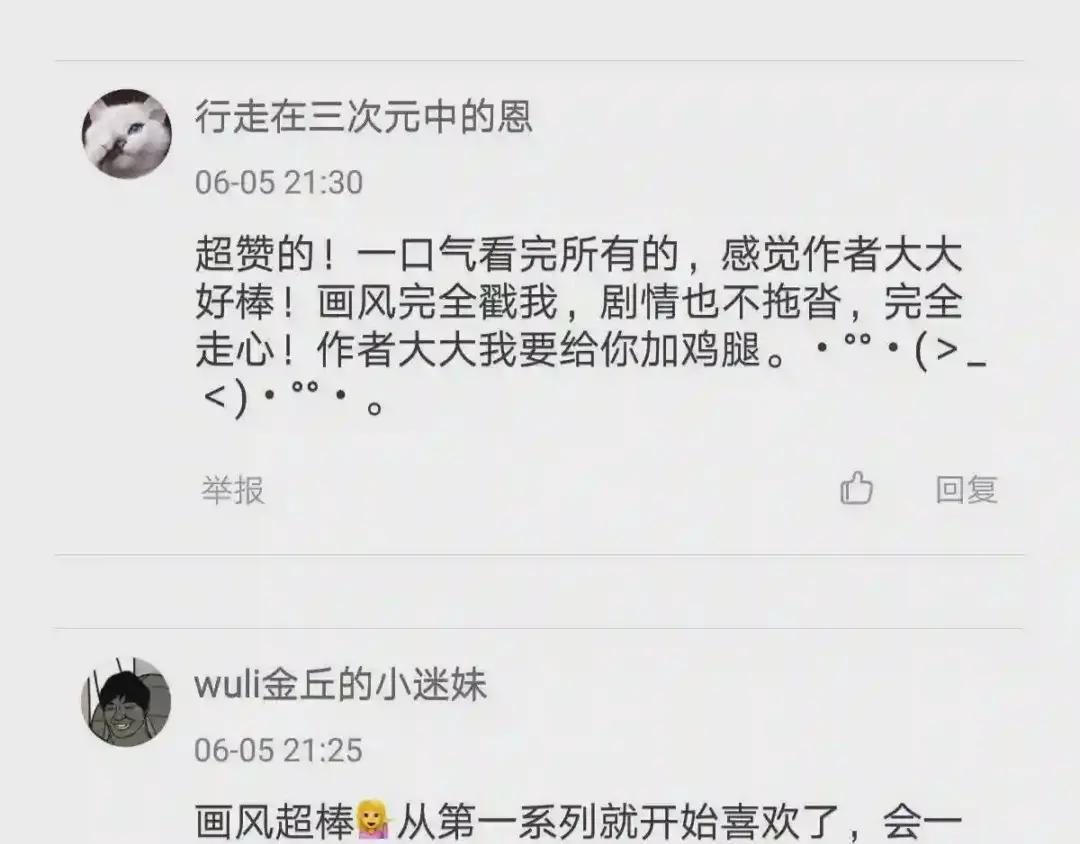Open user wuli金丘的小迷妹 profile name
Screen dimensions: 1080x844
(340, 684)
